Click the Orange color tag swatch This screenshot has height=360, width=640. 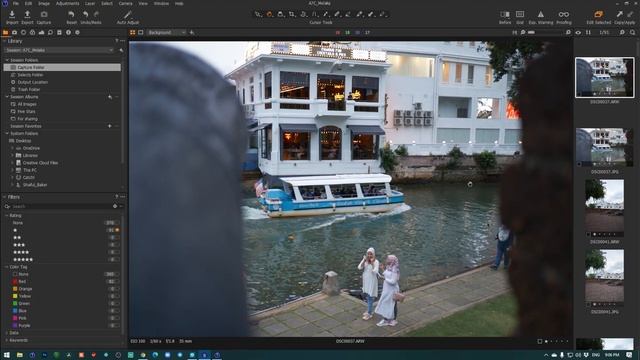15,289
